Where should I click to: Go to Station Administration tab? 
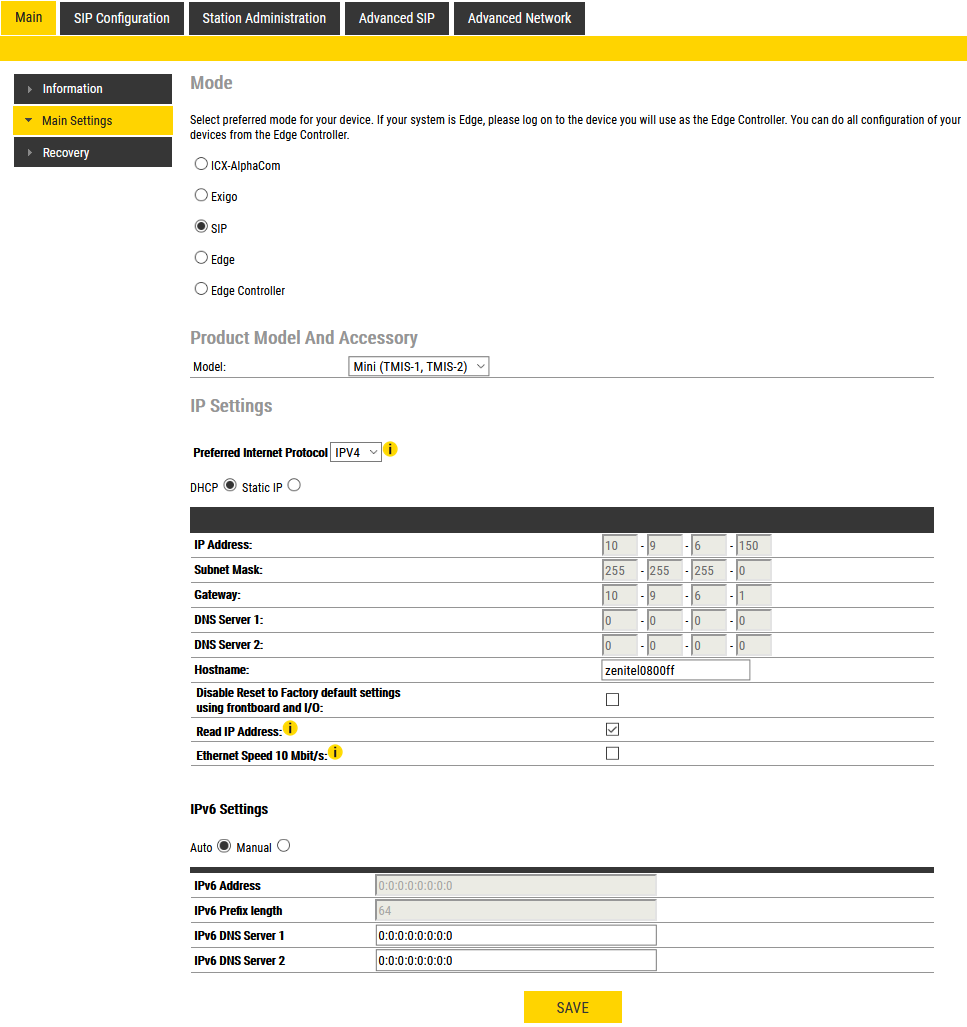264,18
